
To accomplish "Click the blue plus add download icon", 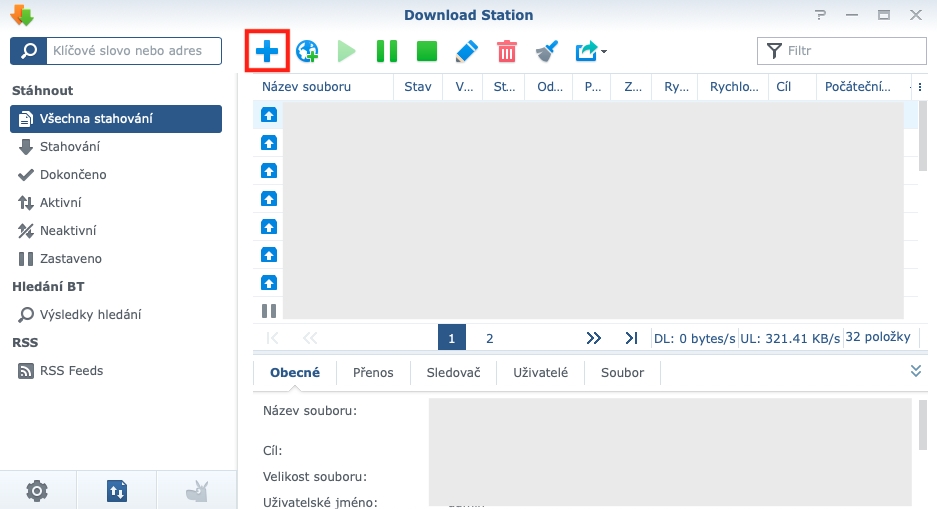I will pyautogui.click(x=267, y=51).
